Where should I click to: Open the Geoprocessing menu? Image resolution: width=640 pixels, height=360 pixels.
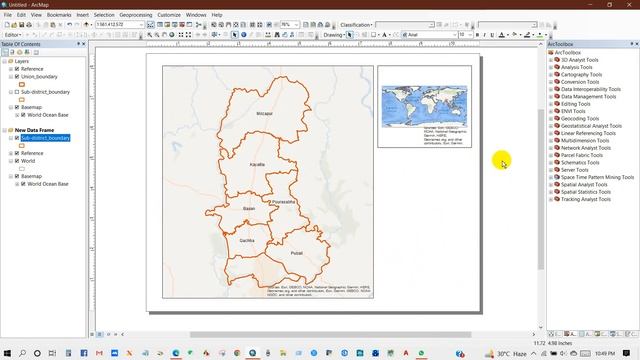click(x=136, y=15)
